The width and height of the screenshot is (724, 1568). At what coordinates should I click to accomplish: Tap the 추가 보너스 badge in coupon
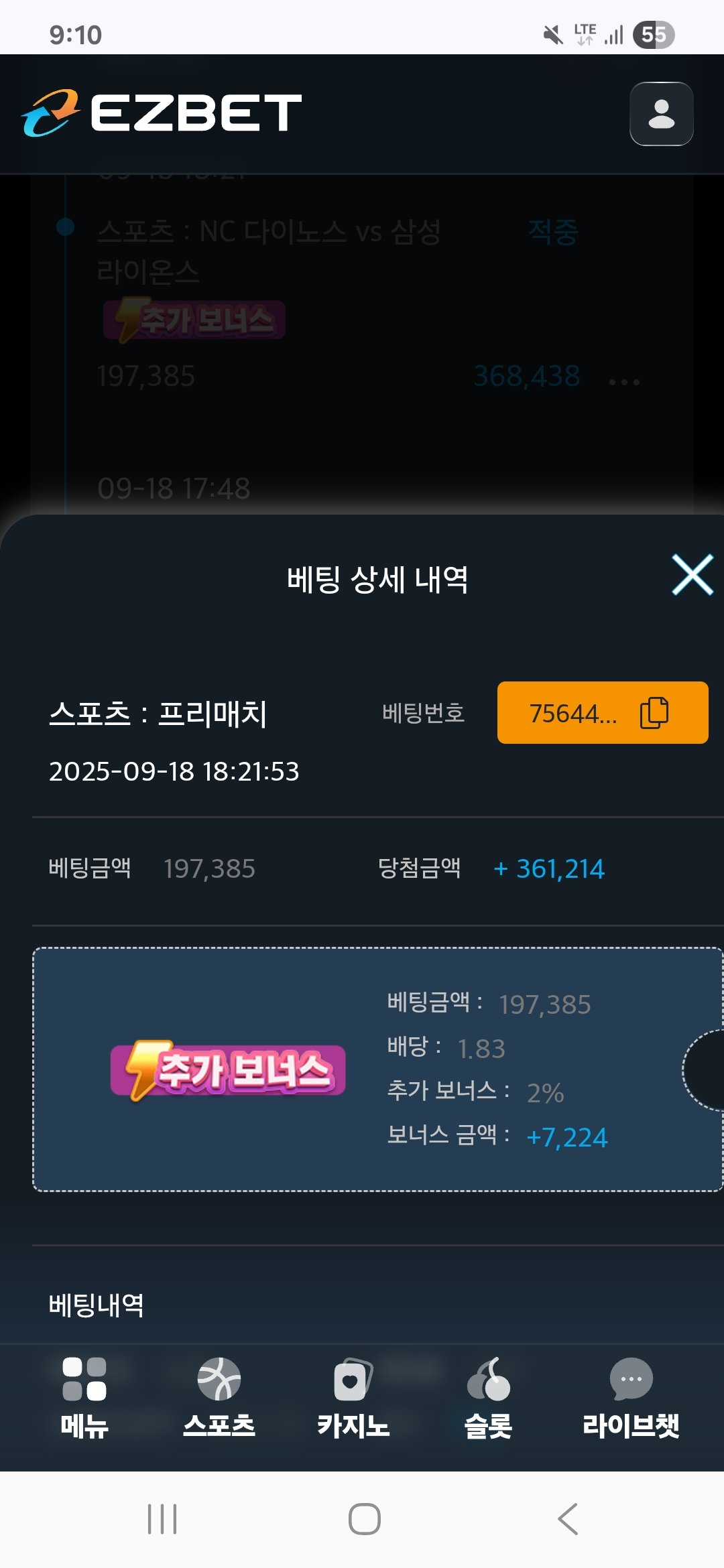[x=228, y=1070]
